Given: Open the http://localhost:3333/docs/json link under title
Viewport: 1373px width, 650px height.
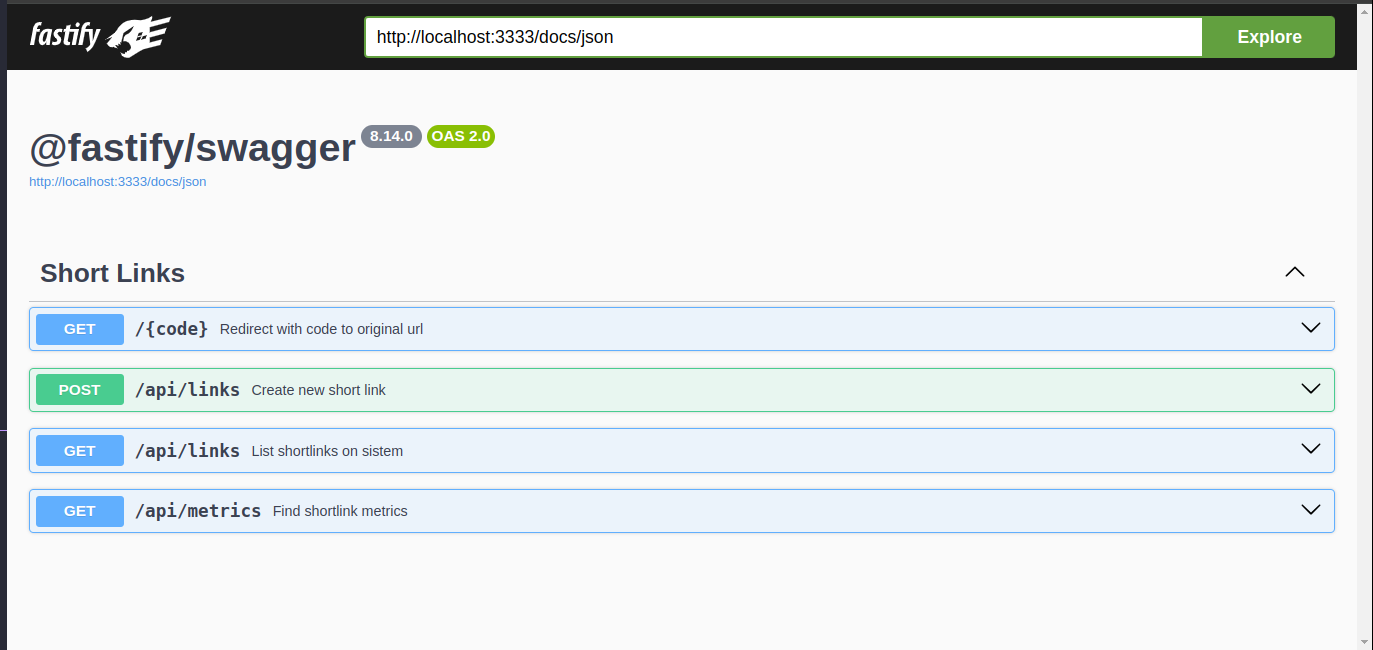Looking at the screenshot, I should point(118,182).
